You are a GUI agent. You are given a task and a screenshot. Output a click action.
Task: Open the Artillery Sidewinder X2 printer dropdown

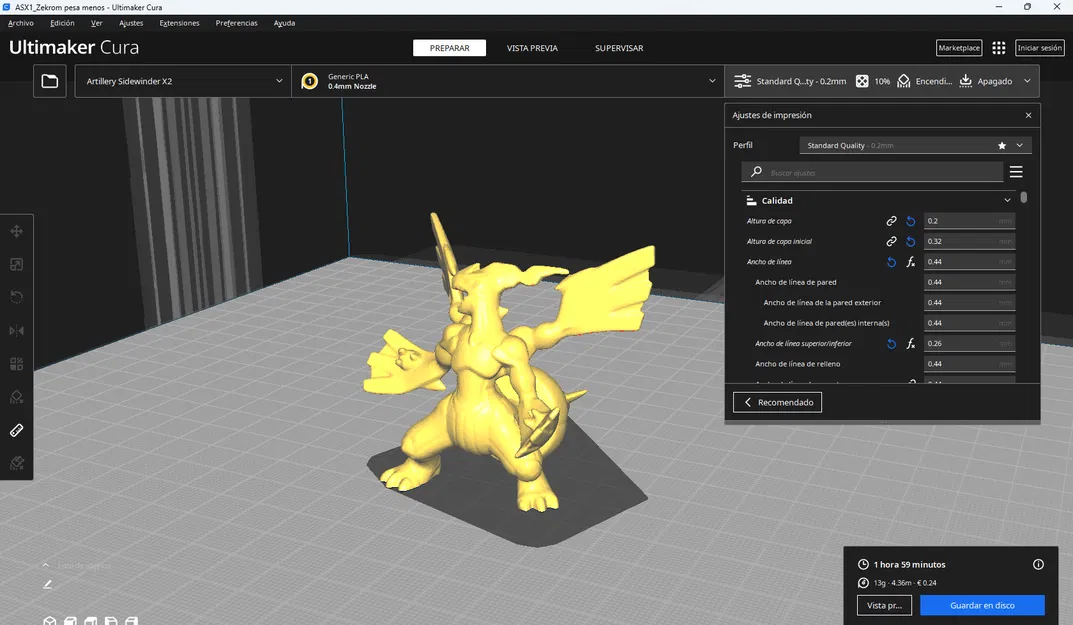[x=182, y=81]
